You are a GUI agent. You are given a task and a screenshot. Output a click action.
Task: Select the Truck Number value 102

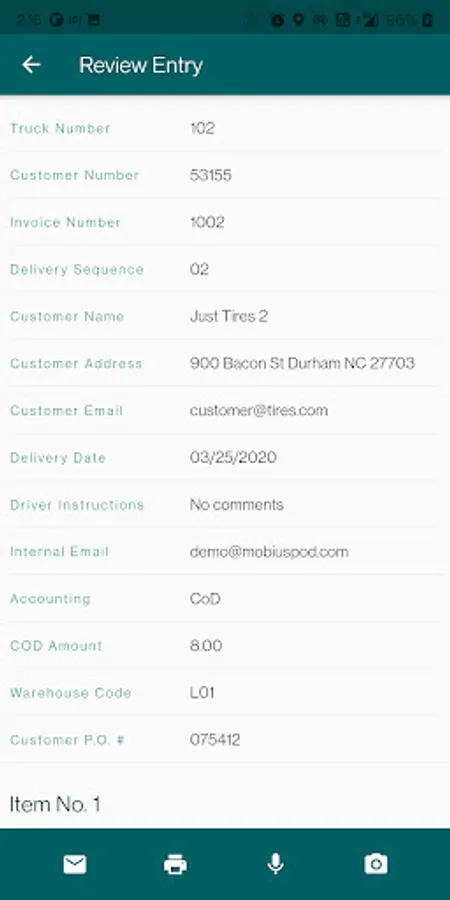[202, 128]
